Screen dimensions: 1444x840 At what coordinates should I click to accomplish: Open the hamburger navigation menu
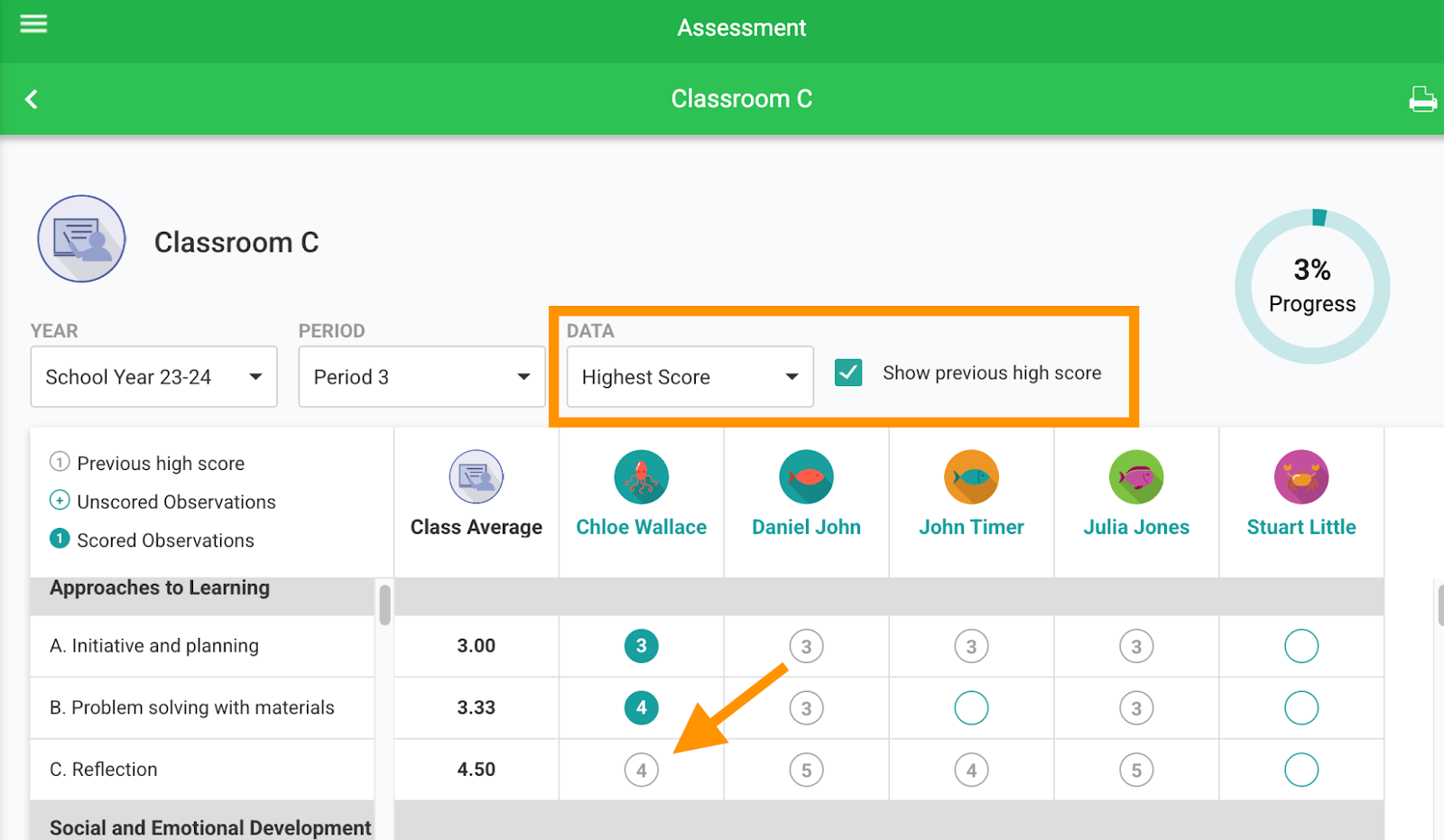click(x=33, y=24)
